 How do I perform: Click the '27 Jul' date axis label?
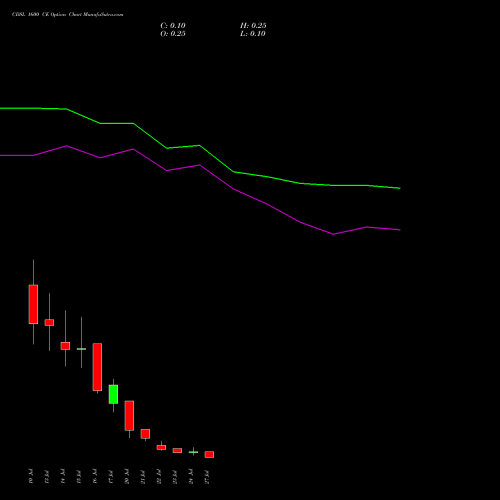tap(207, 476)
